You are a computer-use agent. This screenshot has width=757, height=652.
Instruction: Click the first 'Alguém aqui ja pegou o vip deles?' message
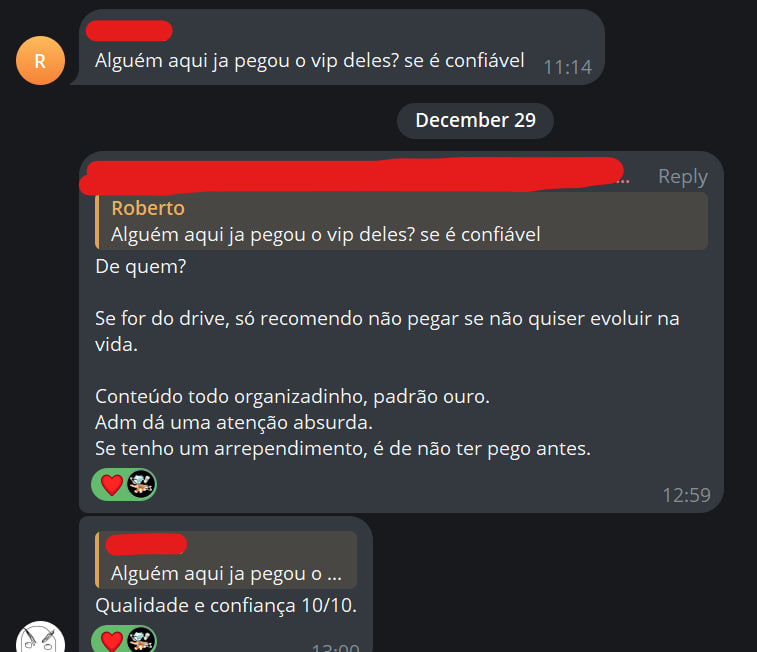(x=309, y=61)
